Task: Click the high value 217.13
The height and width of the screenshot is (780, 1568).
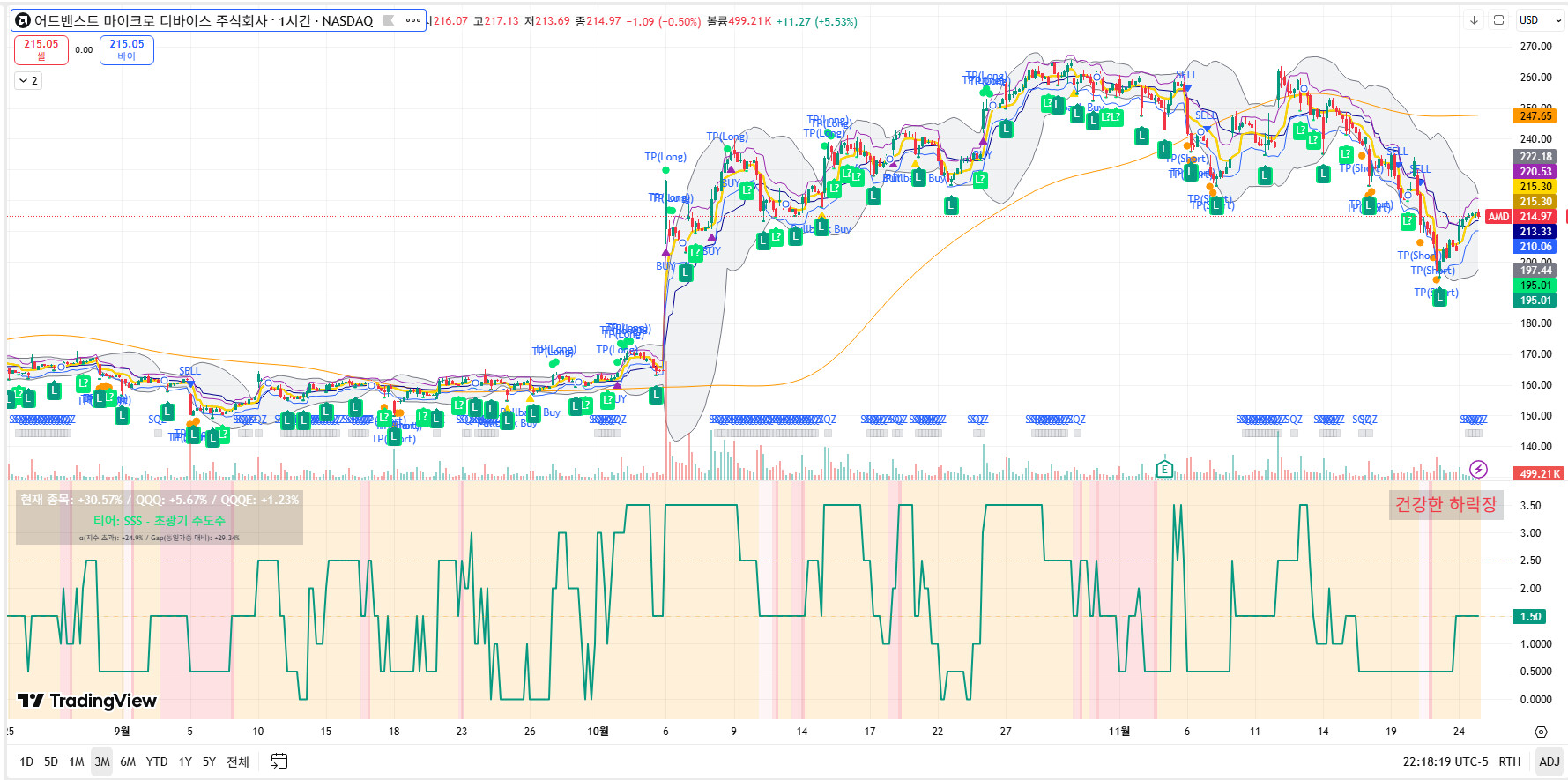Action: click(x=502, y=21)
